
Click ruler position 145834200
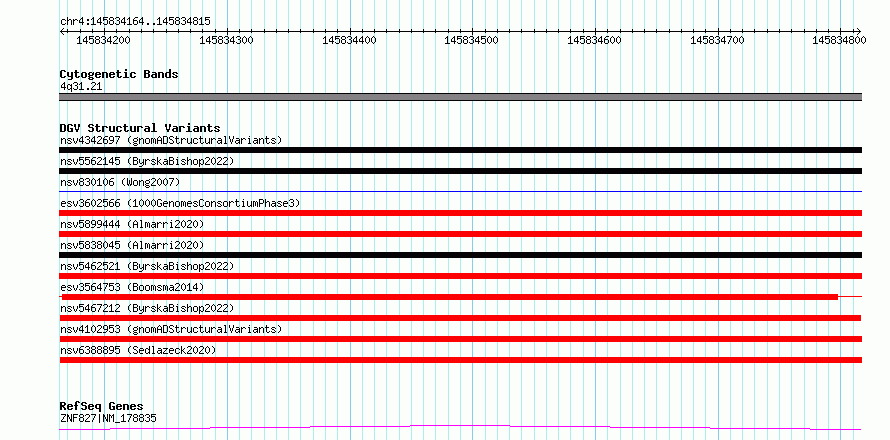coord(103,40)
